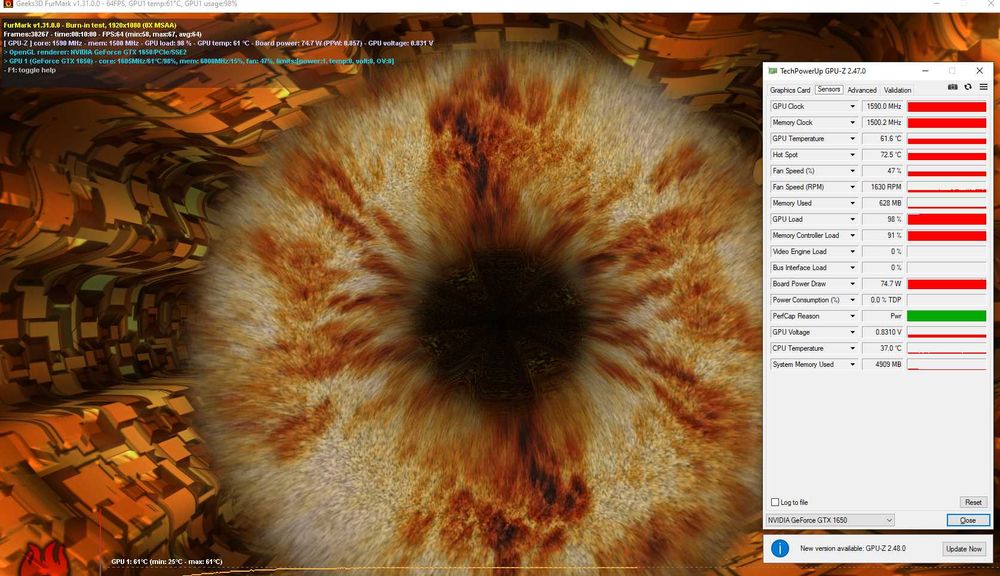
Task: Click the green PerfCap Reason graph bar
Action: point(946,316)
